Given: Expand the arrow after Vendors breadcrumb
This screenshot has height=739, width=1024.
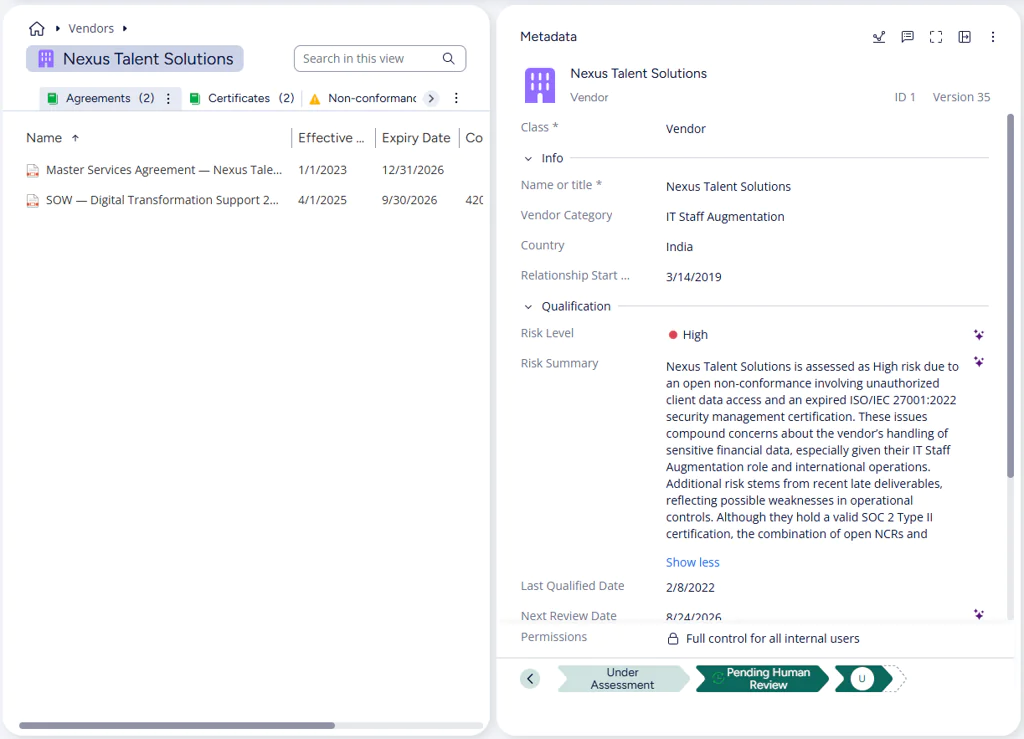Looking at the screenshot, I should click(x=125, y=29).
